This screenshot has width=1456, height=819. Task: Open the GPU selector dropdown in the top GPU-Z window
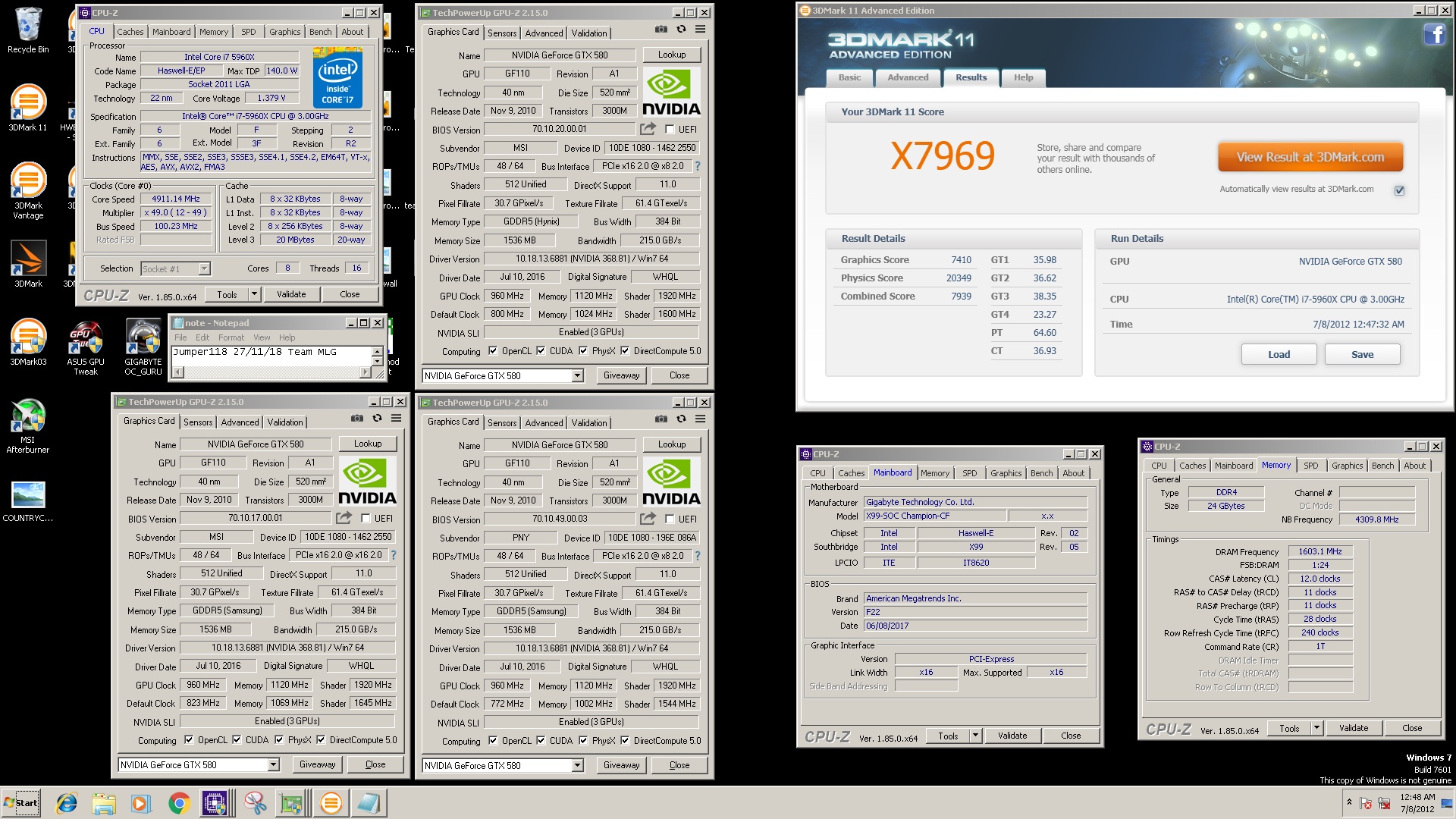(x=577, y=376)
